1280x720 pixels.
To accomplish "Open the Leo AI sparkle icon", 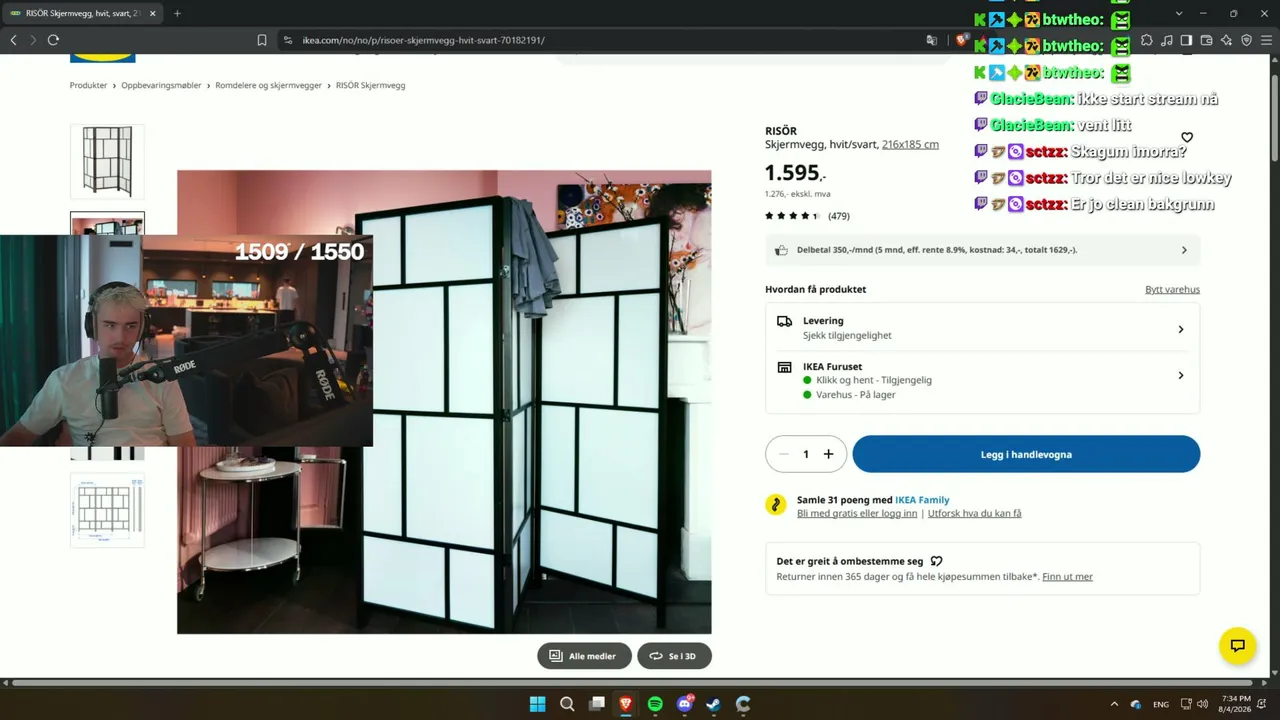I will (1226, 40).
